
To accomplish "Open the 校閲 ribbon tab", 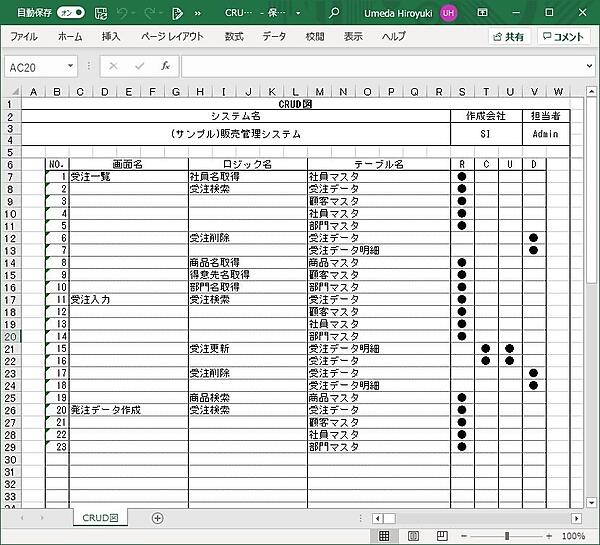I will 315,37.
